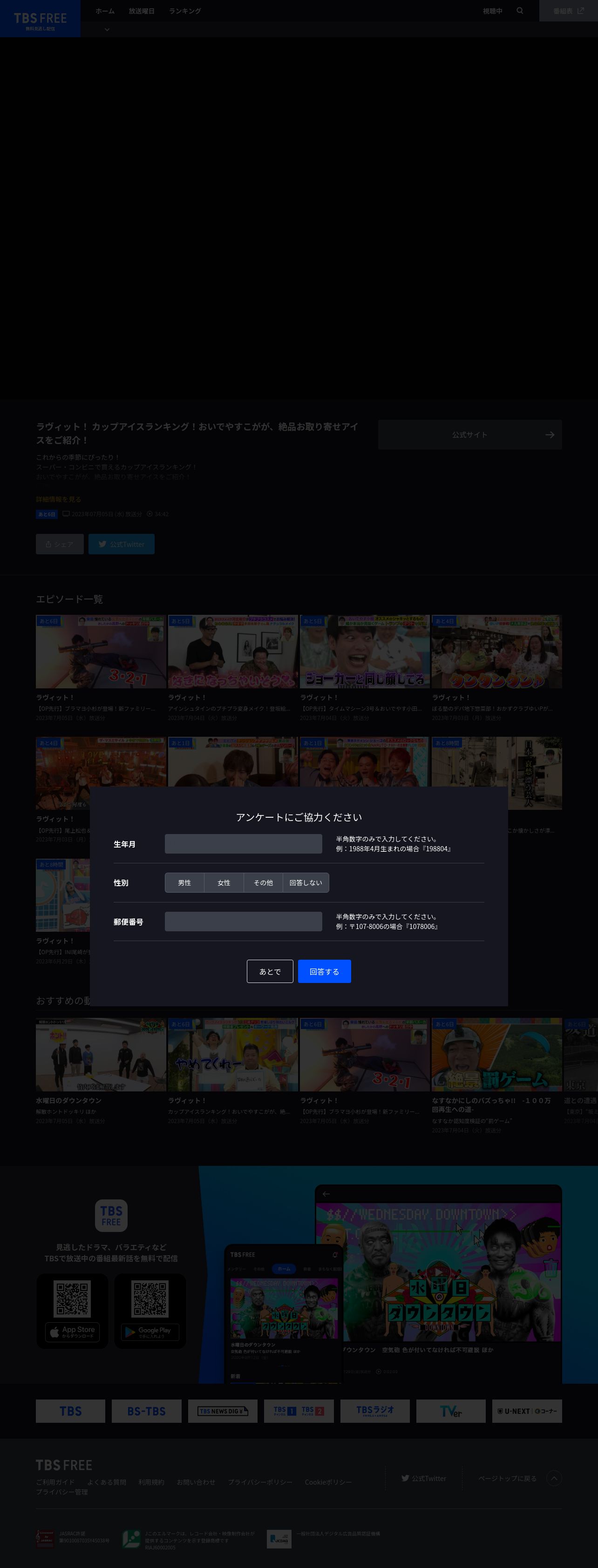
Task: Click the Google Play QR code
Action: pyautogui.click(x=150, y=1299)
